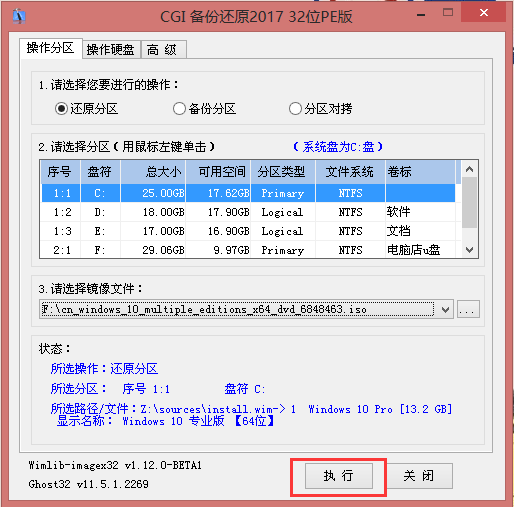Click the 总大小 column header
514x507 pixels.
(153, 172)
